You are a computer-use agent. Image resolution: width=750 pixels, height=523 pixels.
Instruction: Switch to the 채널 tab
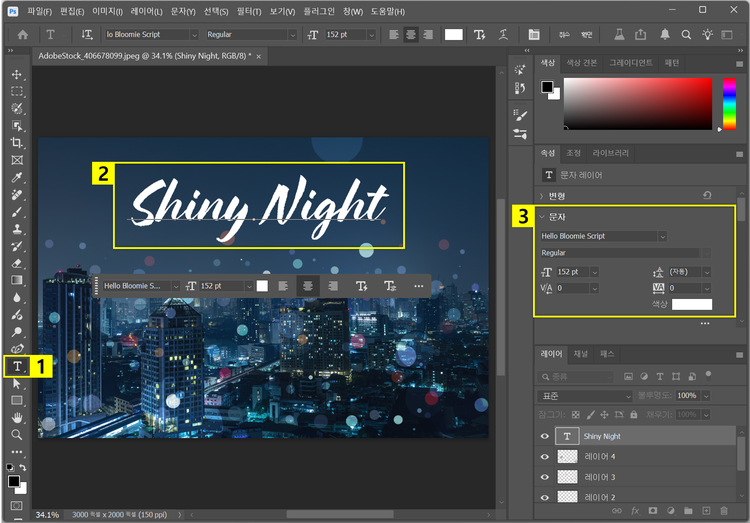point(581,354)
